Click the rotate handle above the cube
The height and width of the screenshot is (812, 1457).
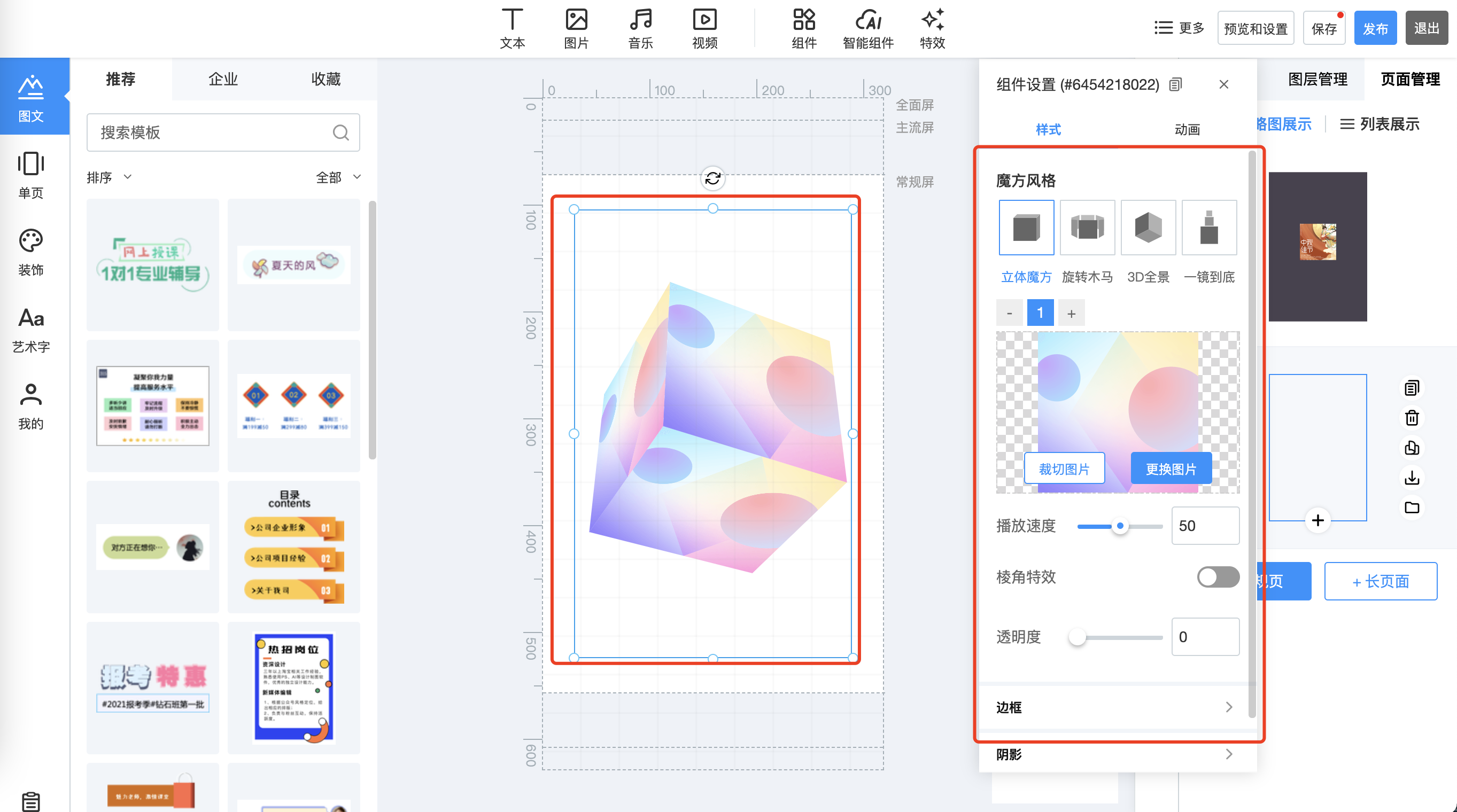[712, 178]
